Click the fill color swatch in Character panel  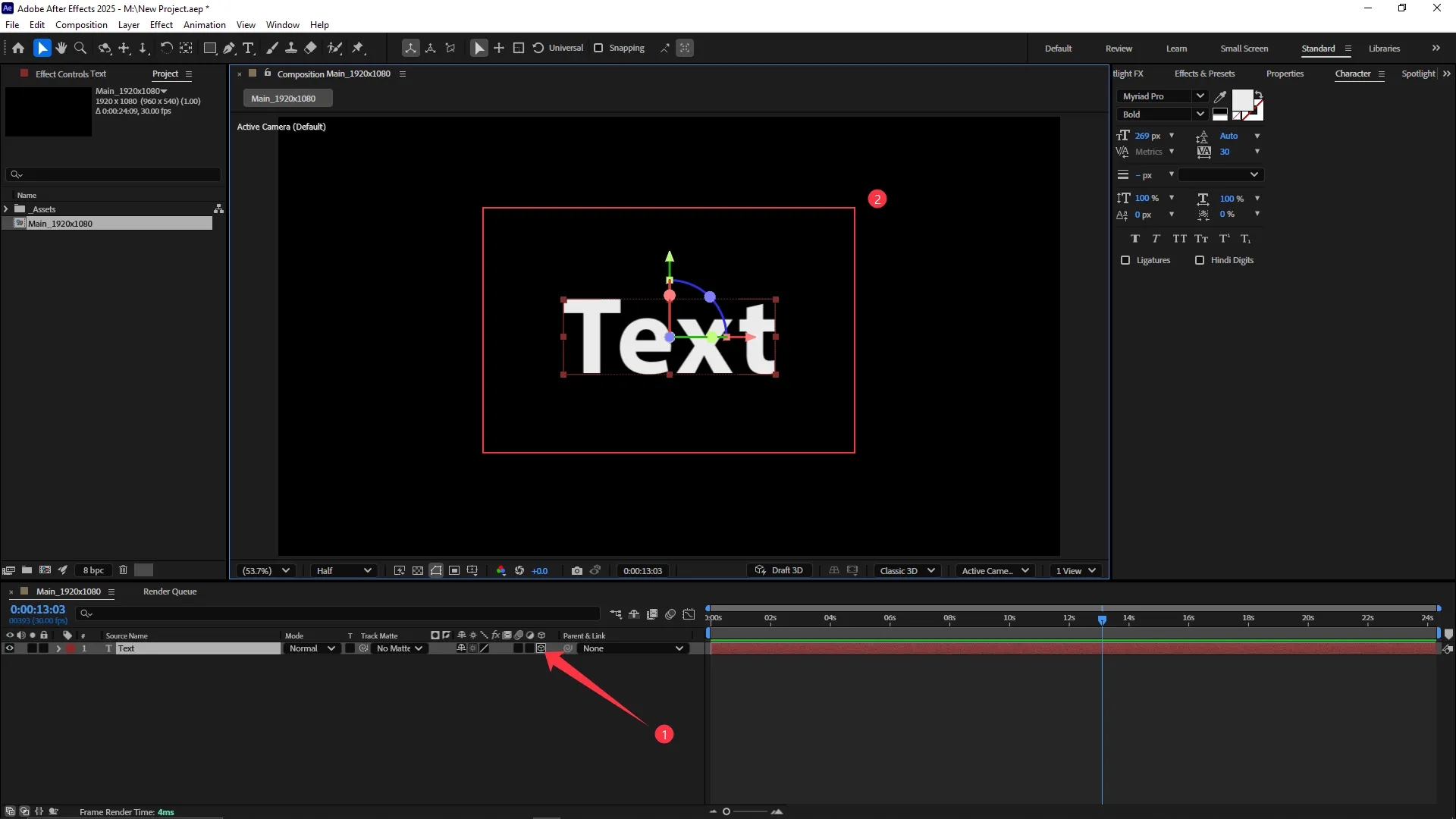coord(1242,99)
